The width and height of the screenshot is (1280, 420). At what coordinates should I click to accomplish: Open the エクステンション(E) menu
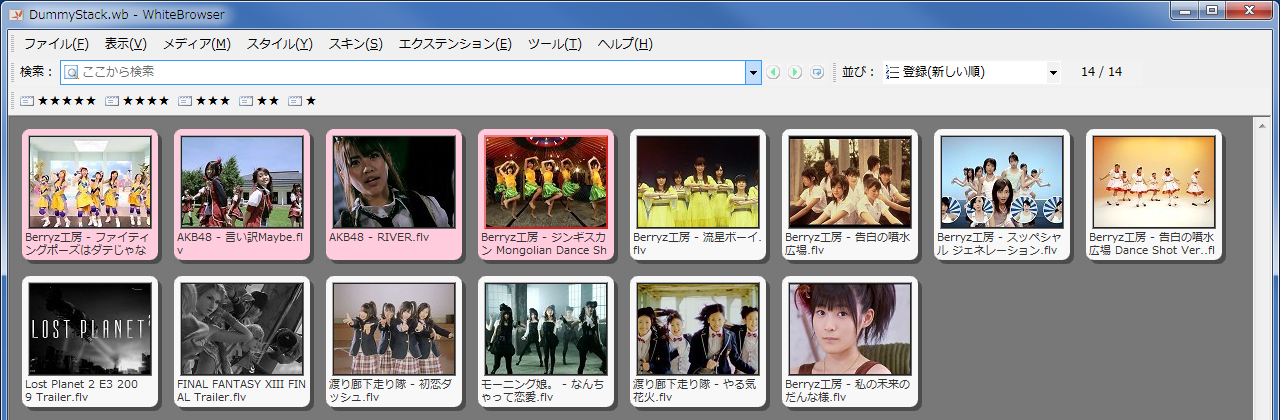(x=455, y=44)
